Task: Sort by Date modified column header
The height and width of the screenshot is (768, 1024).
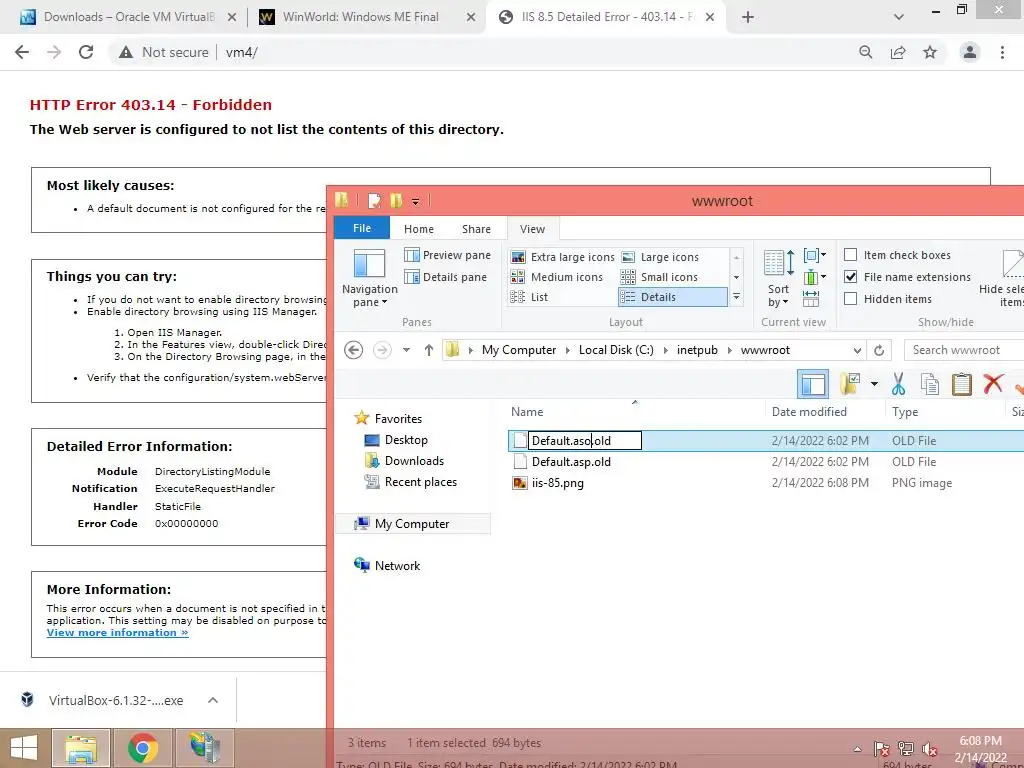Action: 809,412
